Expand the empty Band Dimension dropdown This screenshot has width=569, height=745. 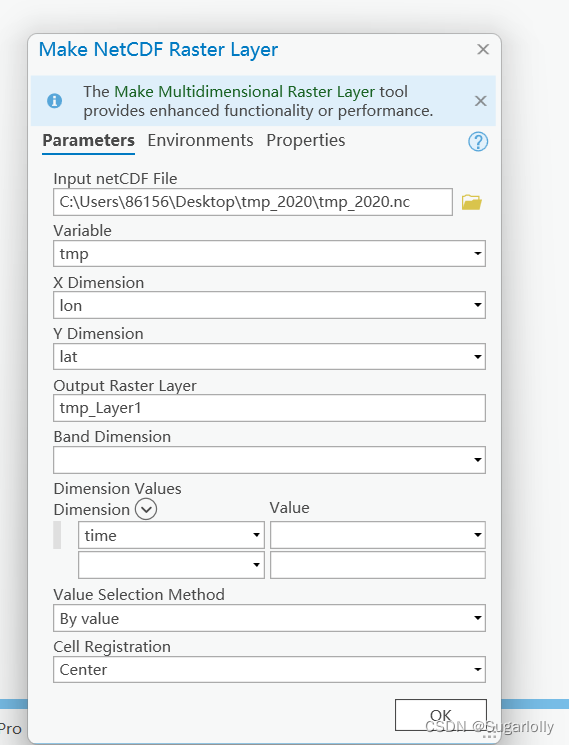pyautogui.click(x=269, y=459)
